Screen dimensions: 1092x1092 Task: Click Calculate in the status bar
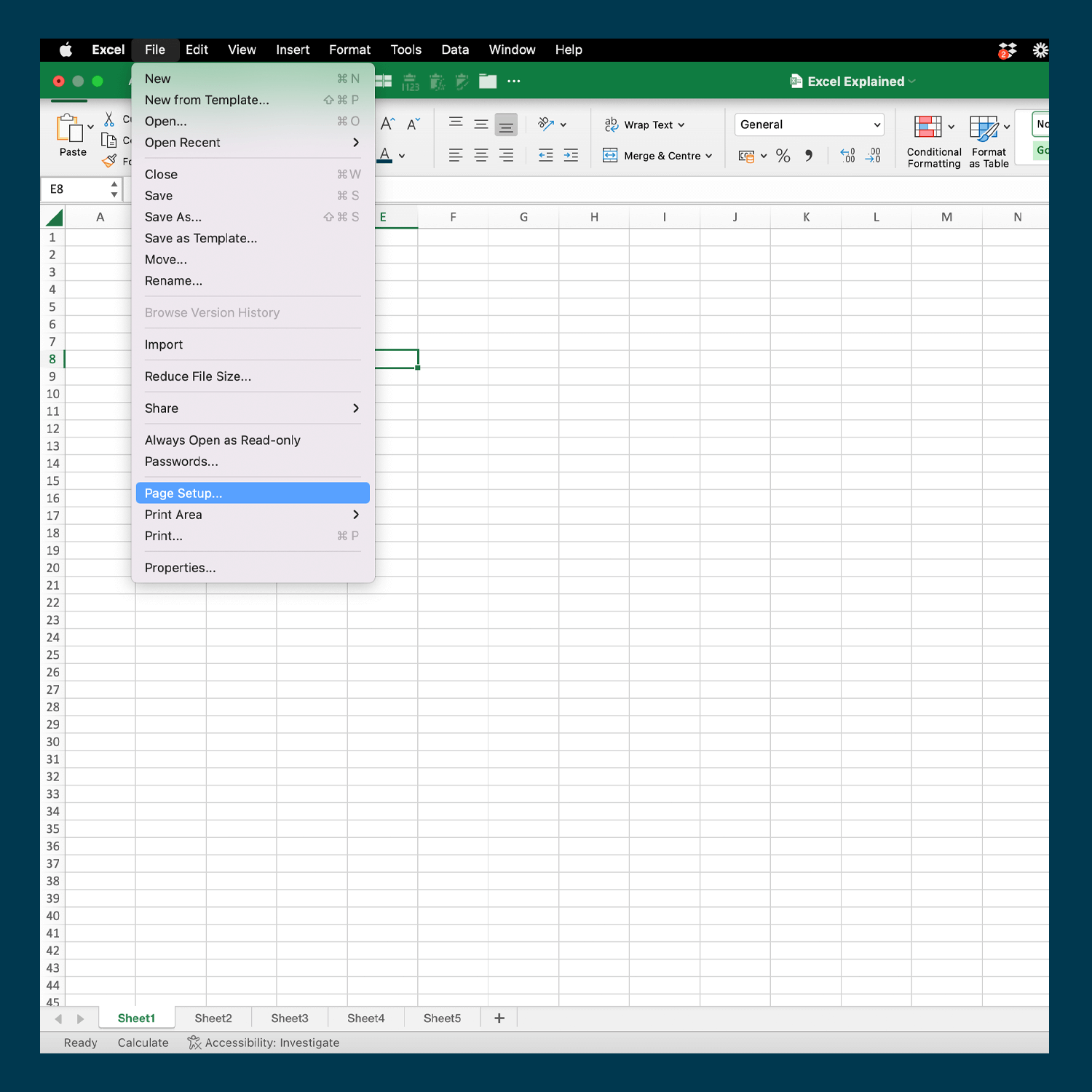pyautogui.click(x=143, y=1042)
